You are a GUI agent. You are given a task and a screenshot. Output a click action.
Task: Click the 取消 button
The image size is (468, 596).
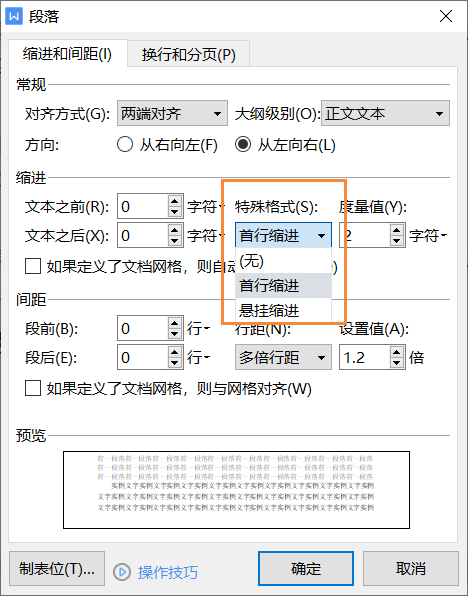411,568
